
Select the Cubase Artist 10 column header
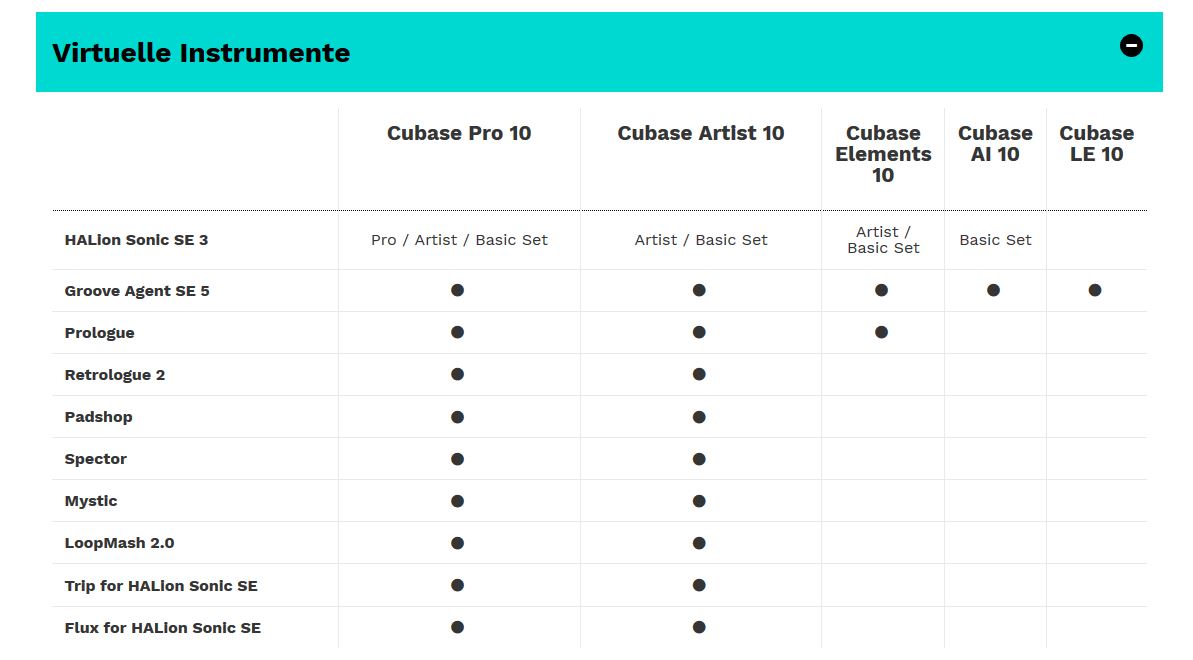tap(700, 133)
